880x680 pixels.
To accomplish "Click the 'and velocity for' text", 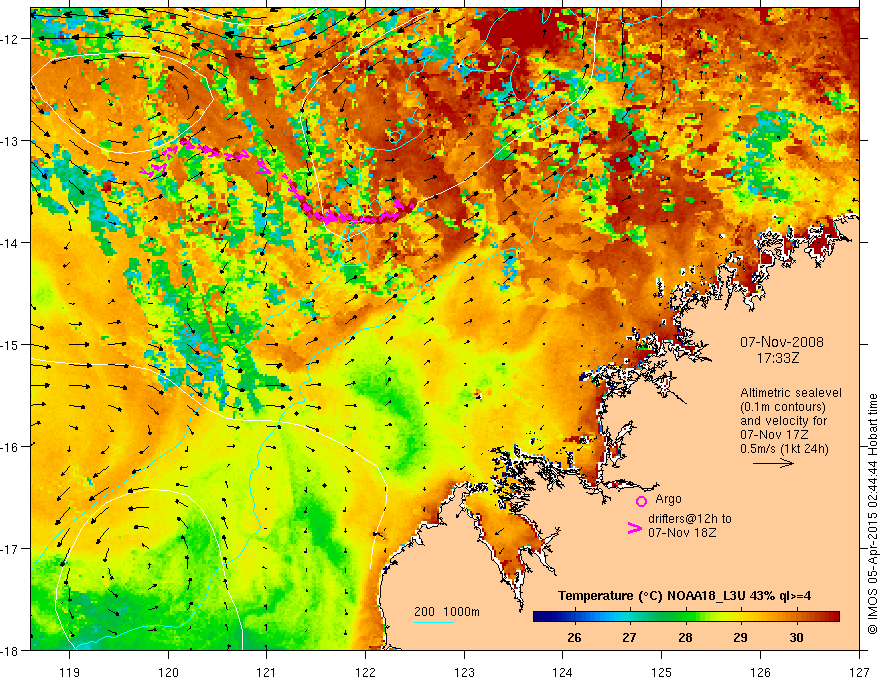I will (783, 421).
